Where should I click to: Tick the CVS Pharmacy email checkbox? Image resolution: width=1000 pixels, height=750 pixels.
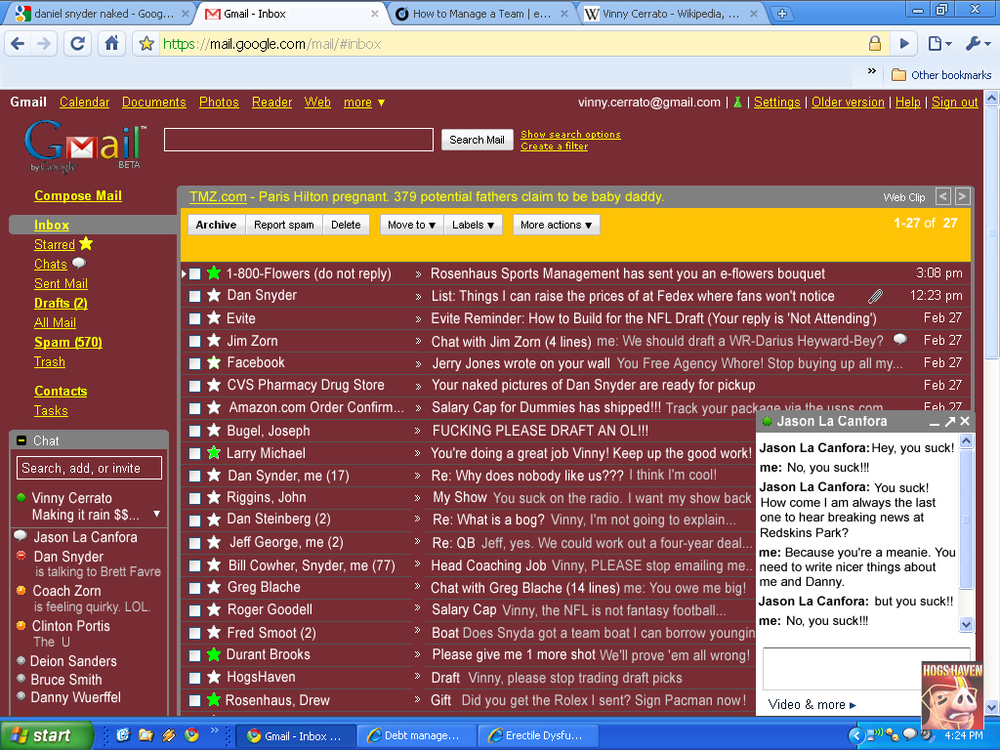click(195, 386)
